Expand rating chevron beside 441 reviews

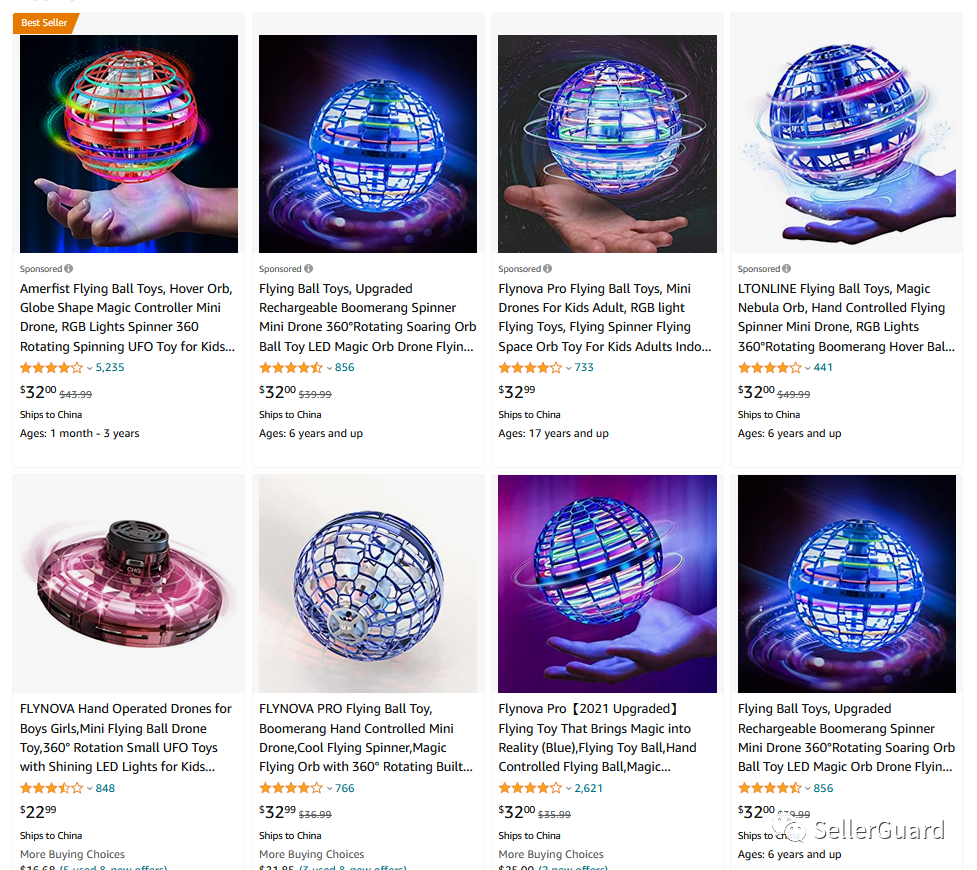808,368
